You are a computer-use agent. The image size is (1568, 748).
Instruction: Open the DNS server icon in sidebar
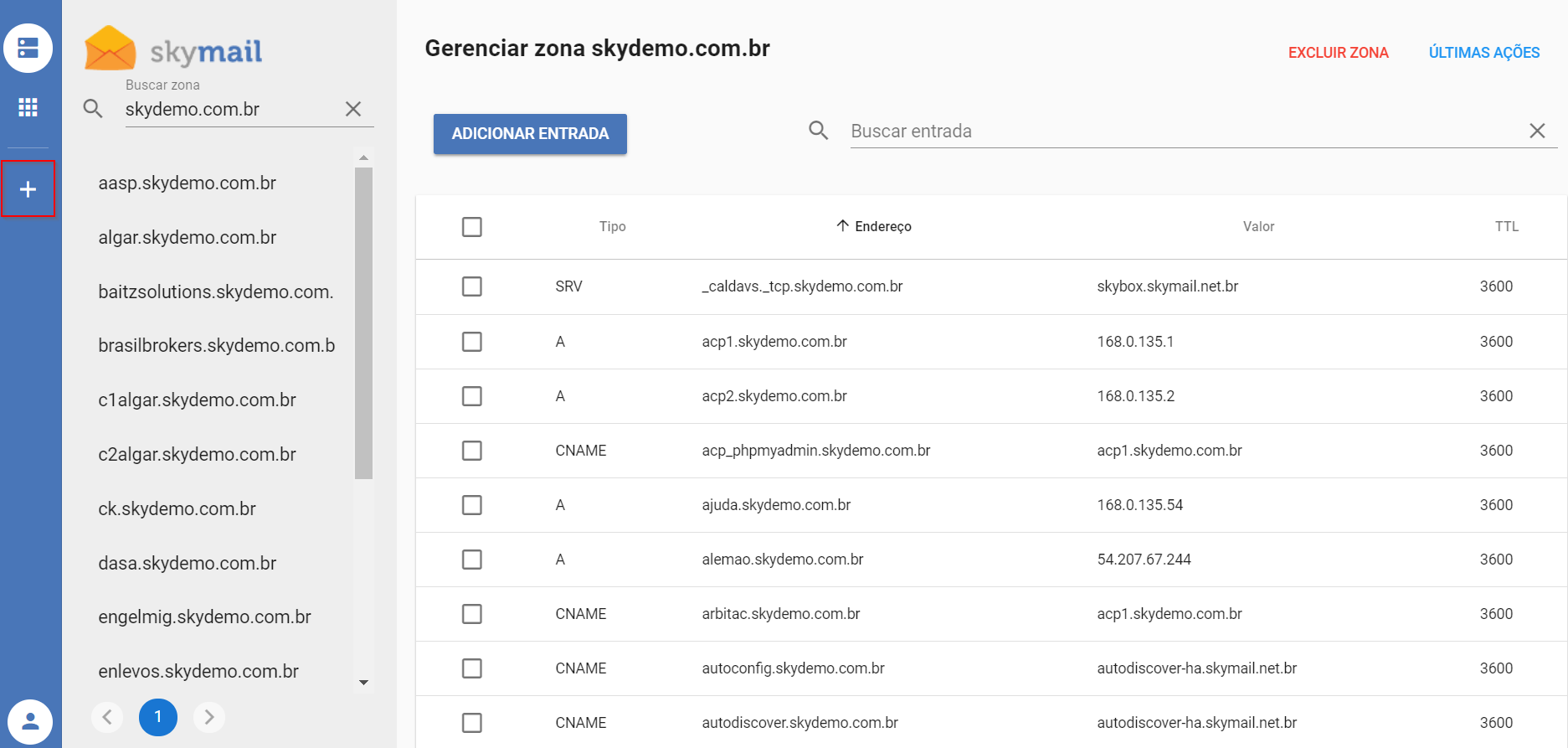[x=28, y=48]
